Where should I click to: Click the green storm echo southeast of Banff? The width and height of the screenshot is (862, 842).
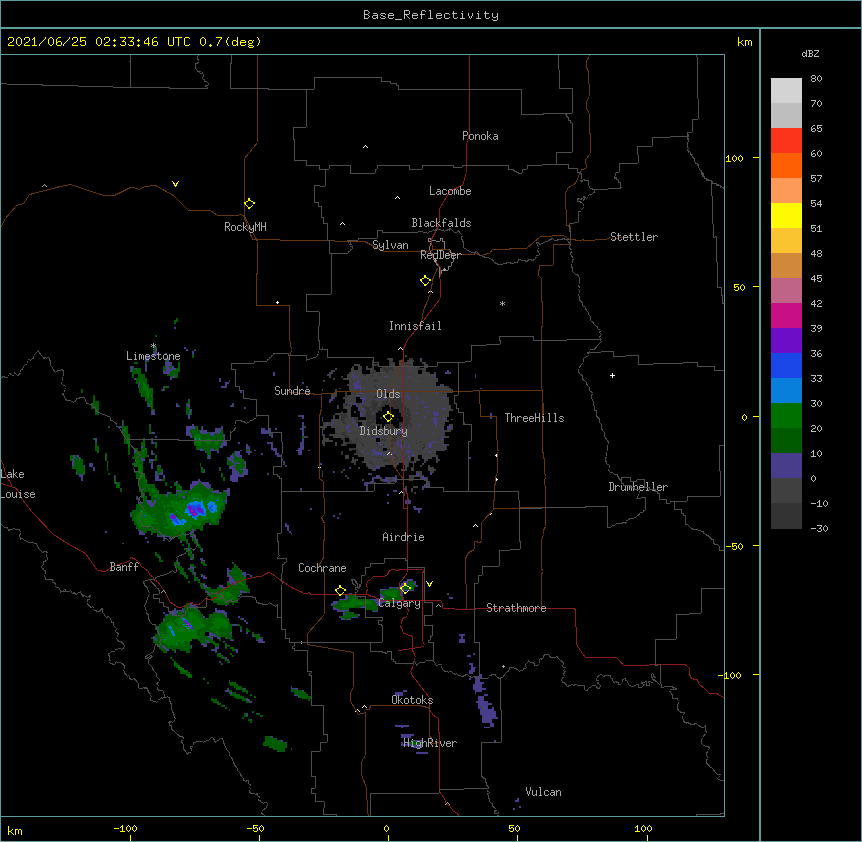[192, 628]
